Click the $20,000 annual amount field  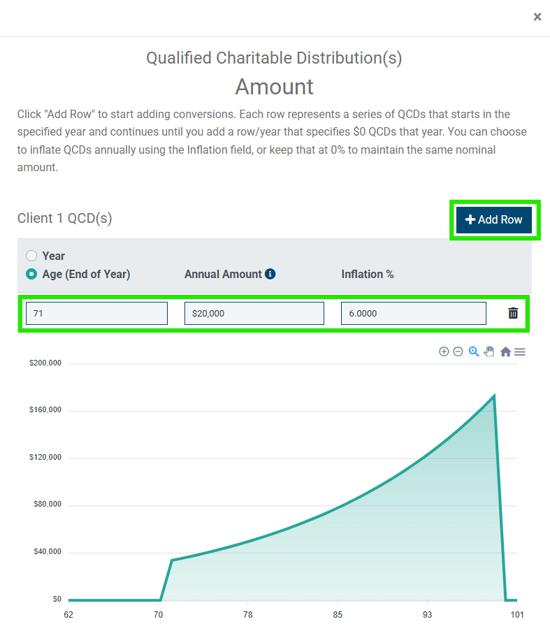coord(254,313)
